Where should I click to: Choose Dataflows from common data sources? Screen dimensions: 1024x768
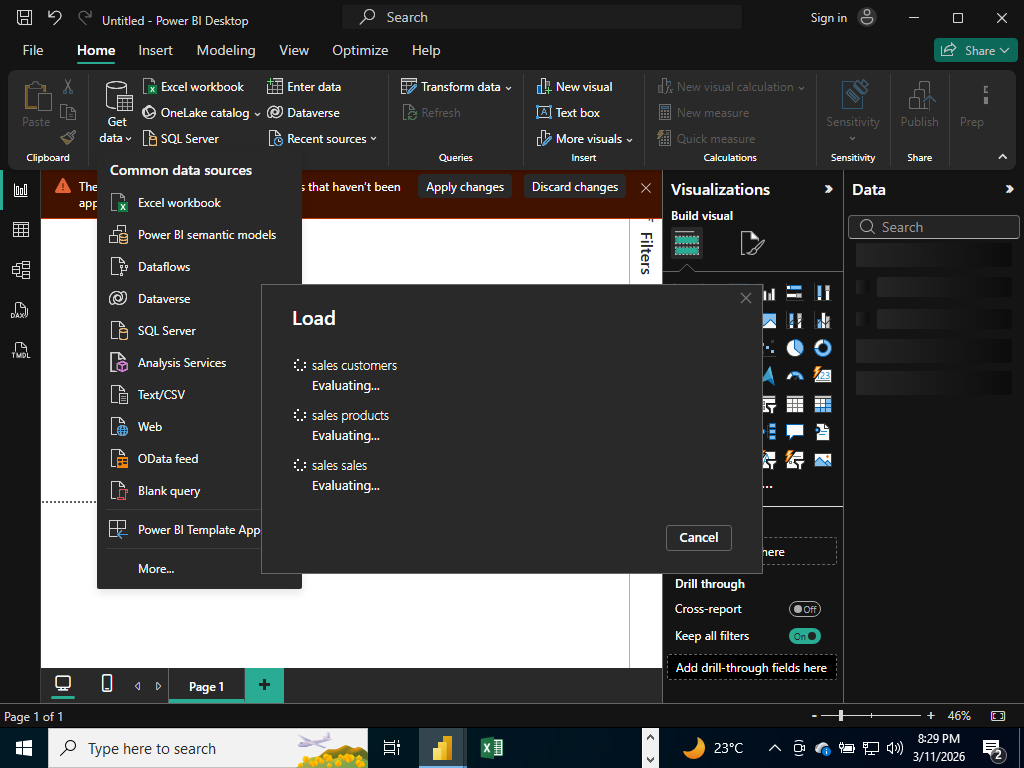199,267
